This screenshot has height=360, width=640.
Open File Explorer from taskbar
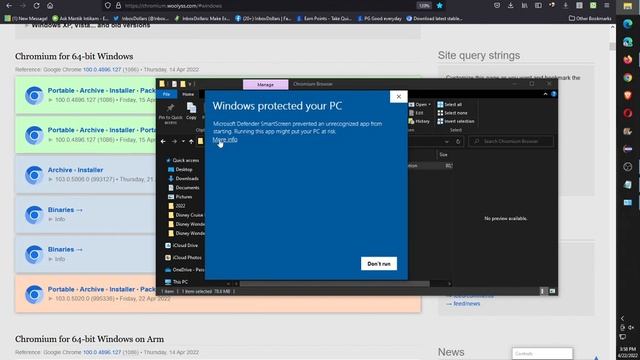pyautogui.click(x=628, y=6)
